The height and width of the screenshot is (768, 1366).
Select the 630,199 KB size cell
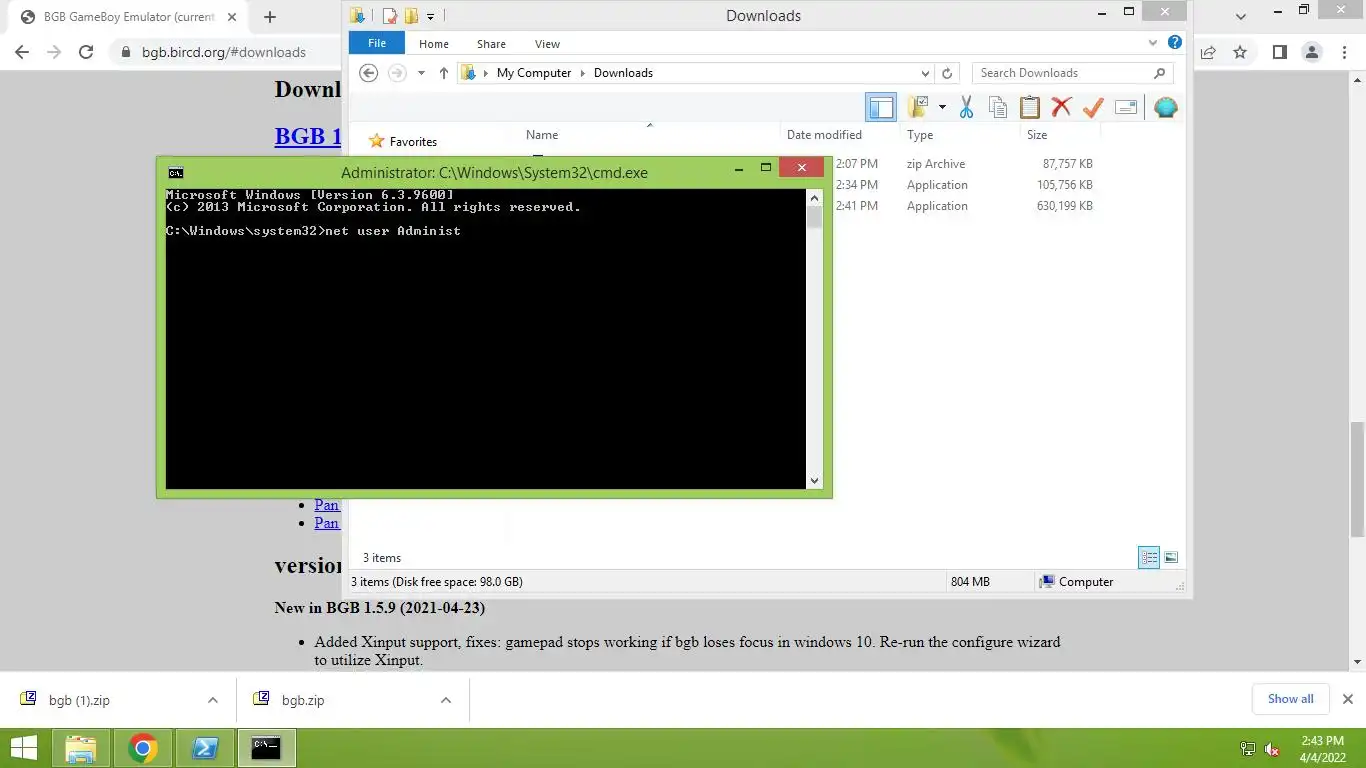[1064, 206]
